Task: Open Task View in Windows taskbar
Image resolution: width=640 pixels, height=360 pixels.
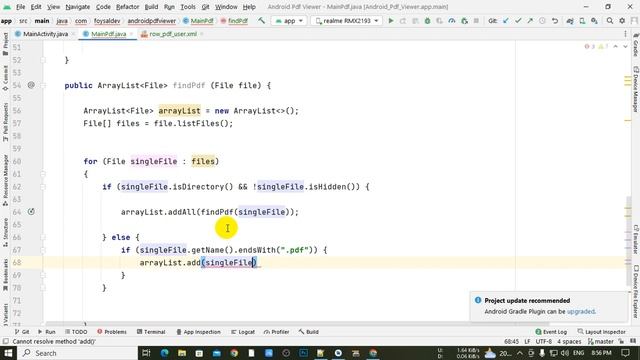Action: click(x=146, y=353)
